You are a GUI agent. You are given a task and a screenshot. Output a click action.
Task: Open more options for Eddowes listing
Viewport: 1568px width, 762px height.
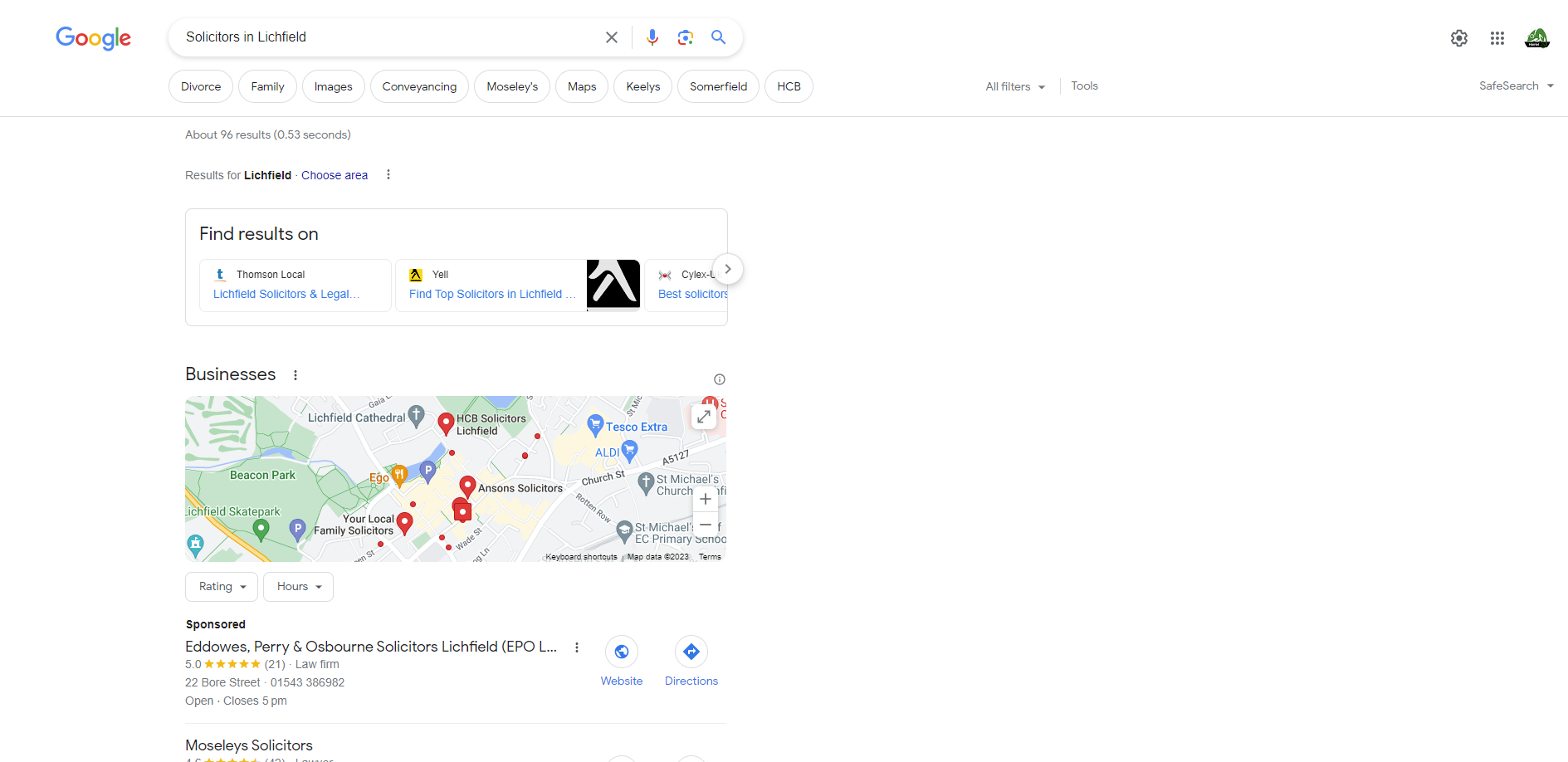click(577, 647)
